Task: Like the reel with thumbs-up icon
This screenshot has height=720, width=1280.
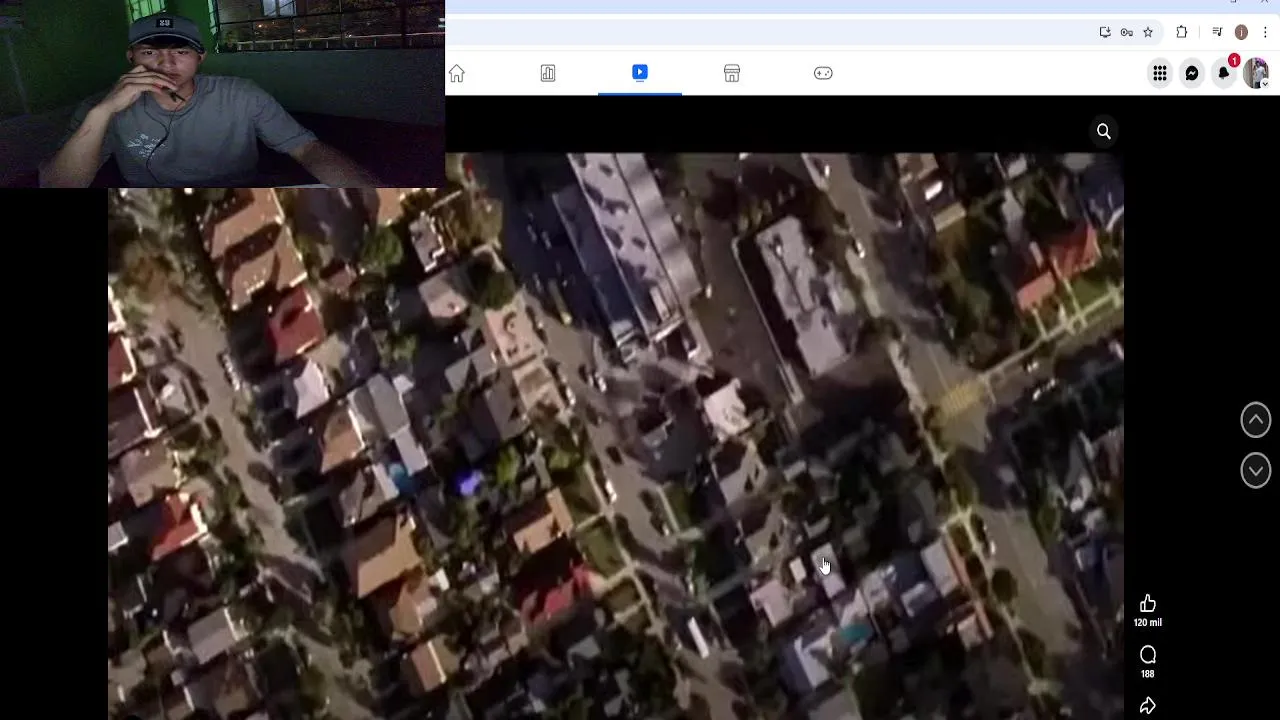Action: click(1148, 603)
